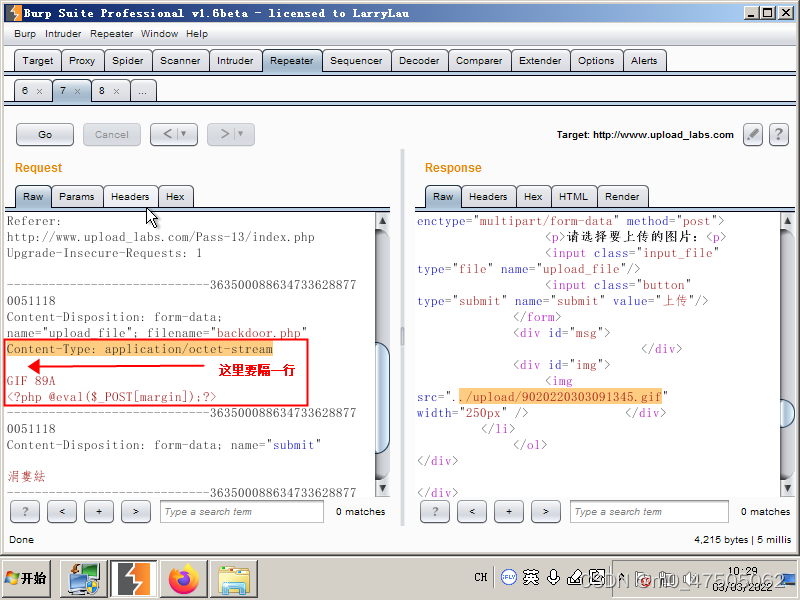800x600 pixels.
Task: Open response Hex tab
Action: (533, 196)
